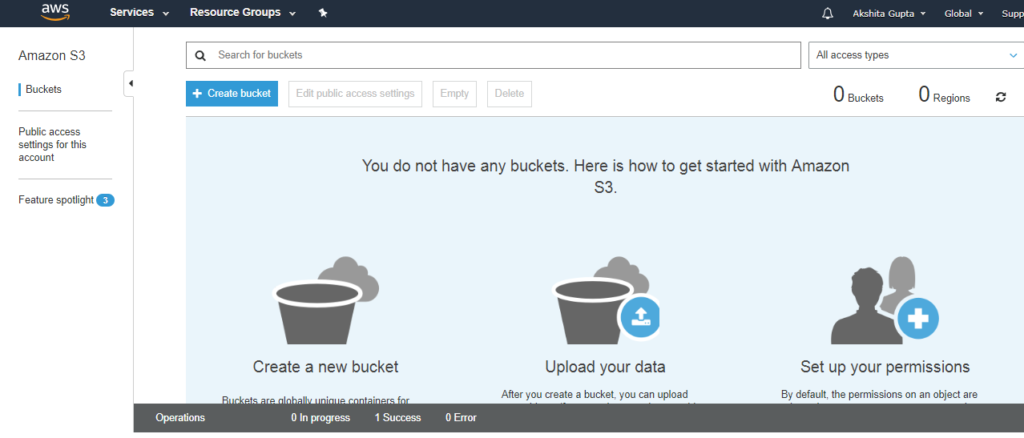
Task: Expand the All access types filter
Action: click(916, 55)
